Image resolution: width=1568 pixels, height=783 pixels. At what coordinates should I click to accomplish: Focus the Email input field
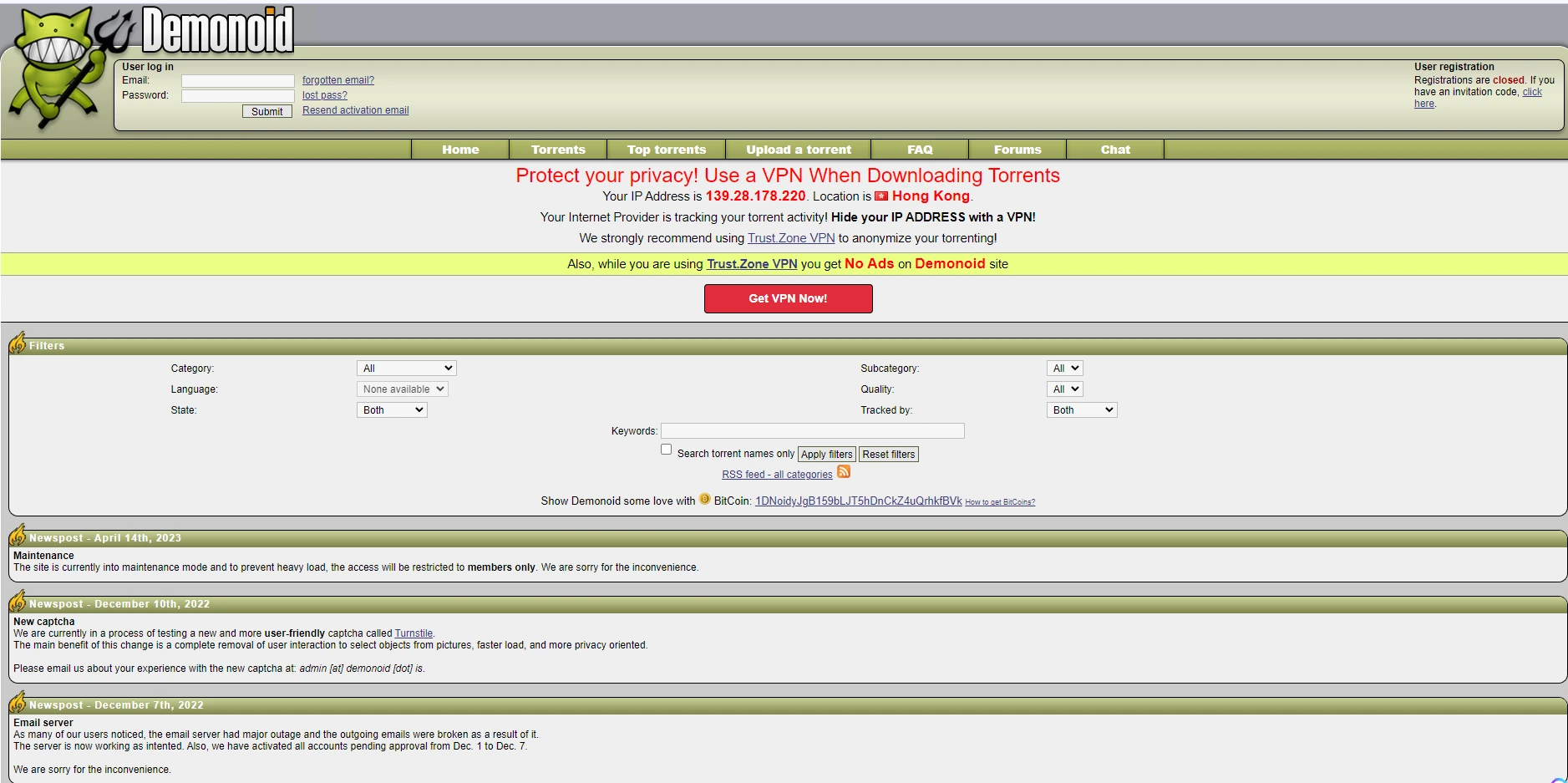[x=238, y=81]
